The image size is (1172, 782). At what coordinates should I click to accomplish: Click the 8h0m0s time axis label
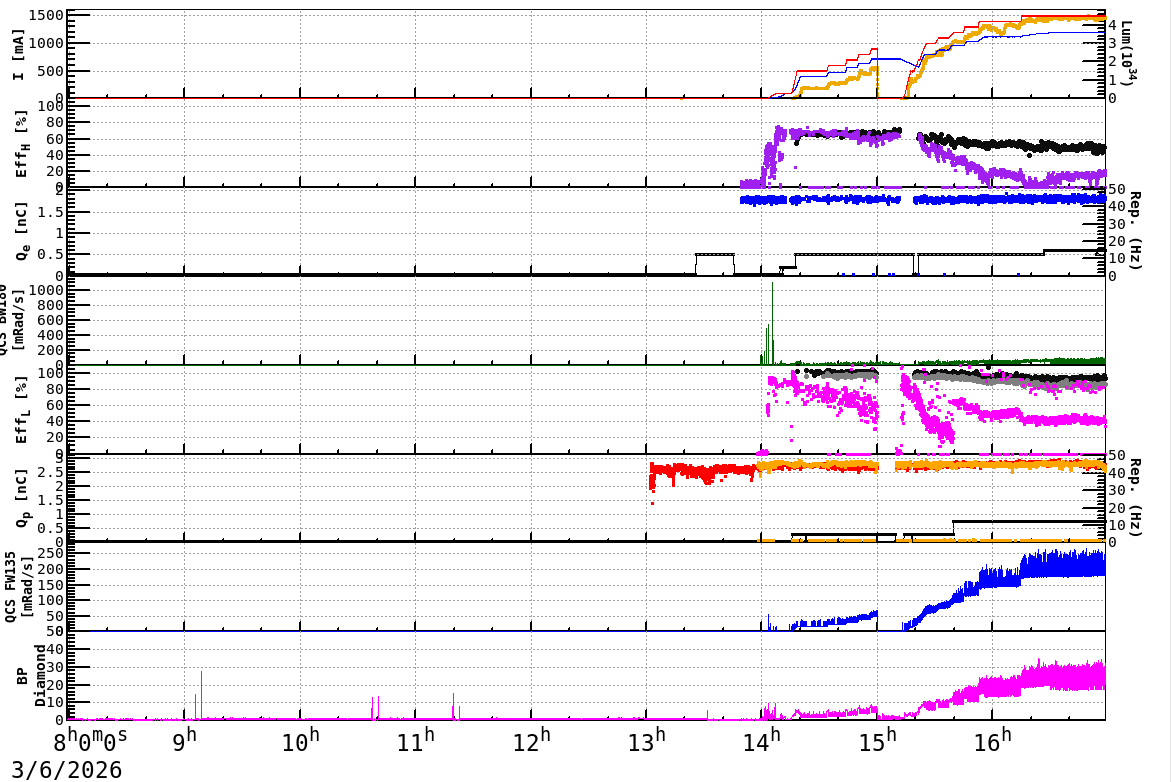tap(90, 740)
